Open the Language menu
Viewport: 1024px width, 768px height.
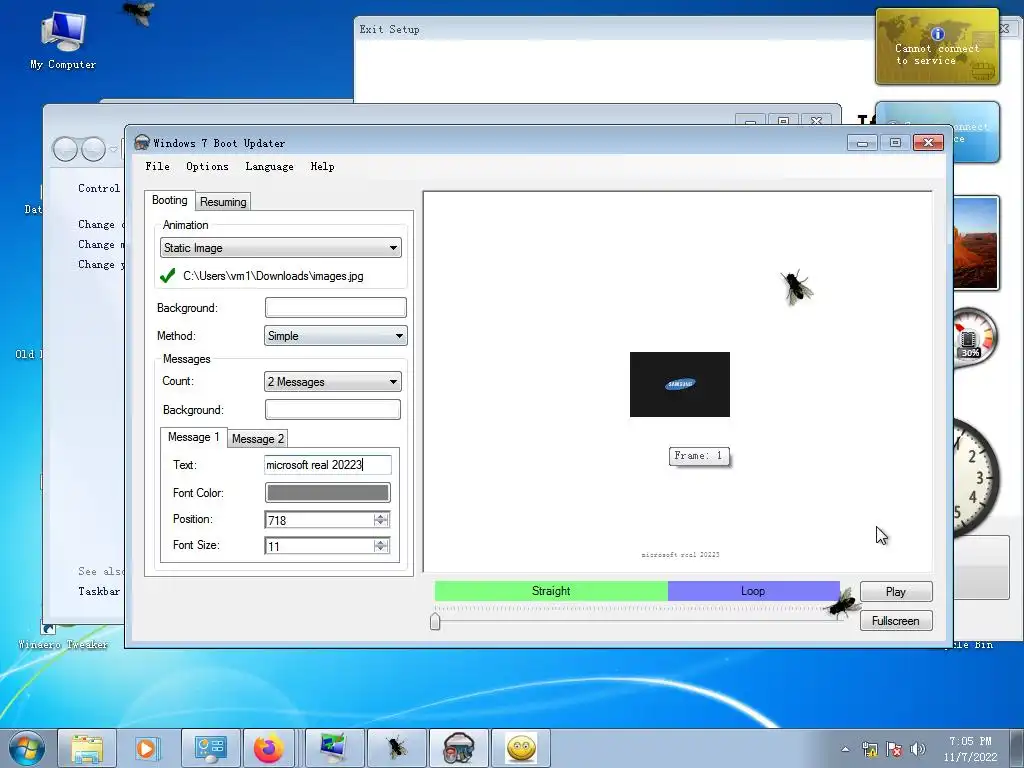tap(269, 167)
